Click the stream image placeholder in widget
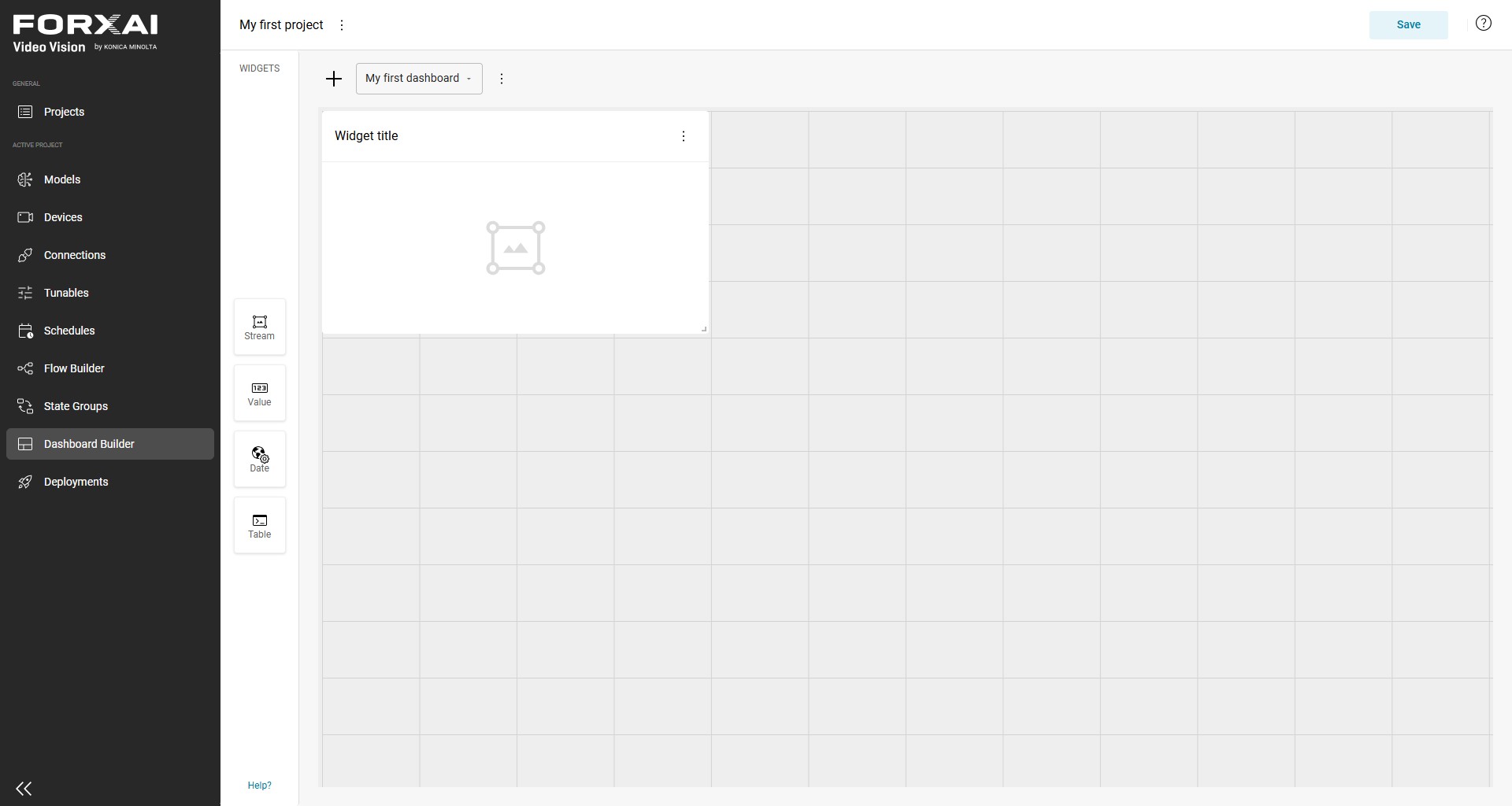This screenshot has height=806, width=1512. coord(516,248)
